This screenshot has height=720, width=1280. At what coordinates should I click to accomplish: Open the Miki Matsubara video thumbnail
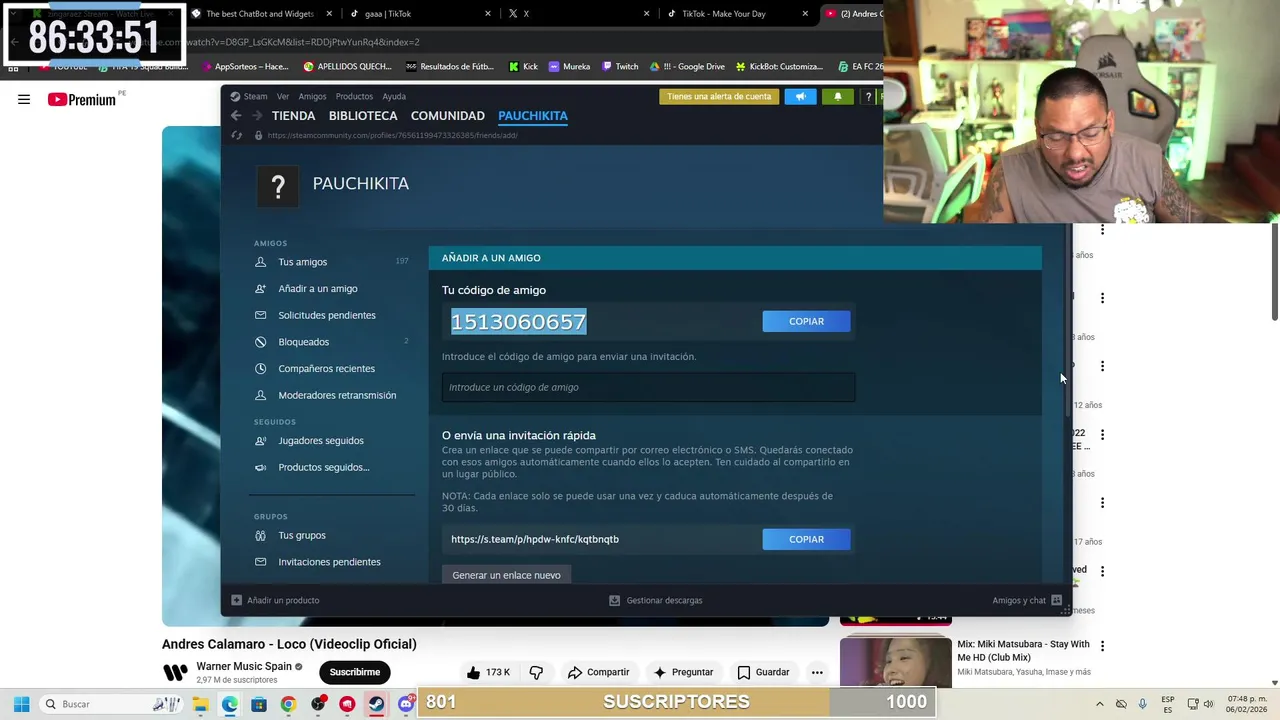tap(895, 660)
